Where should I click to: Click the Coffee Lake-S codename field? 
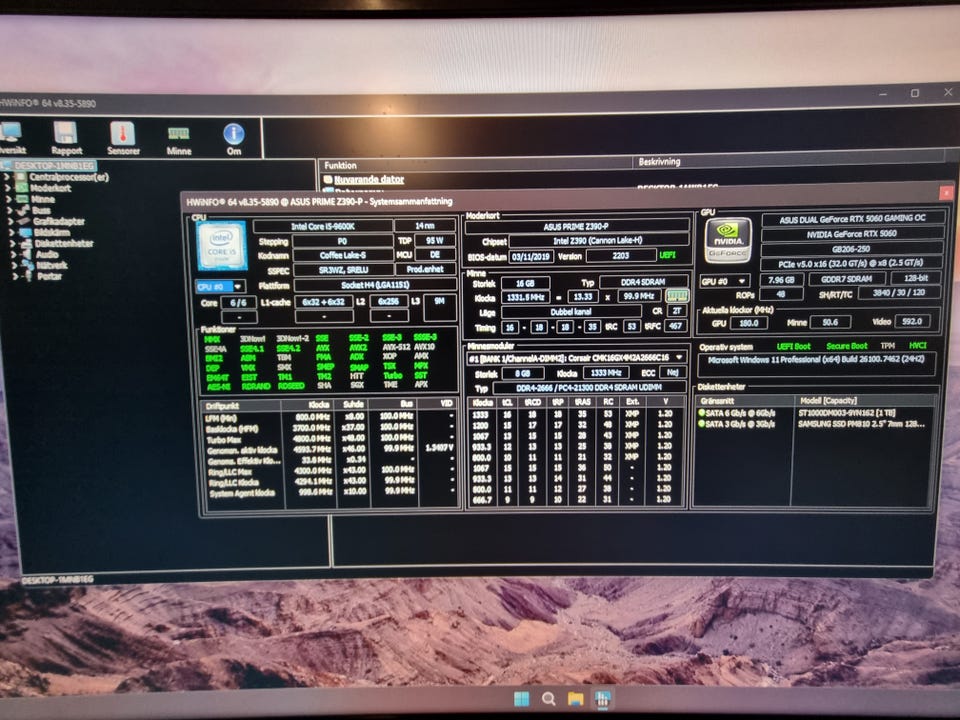[343, 255]
